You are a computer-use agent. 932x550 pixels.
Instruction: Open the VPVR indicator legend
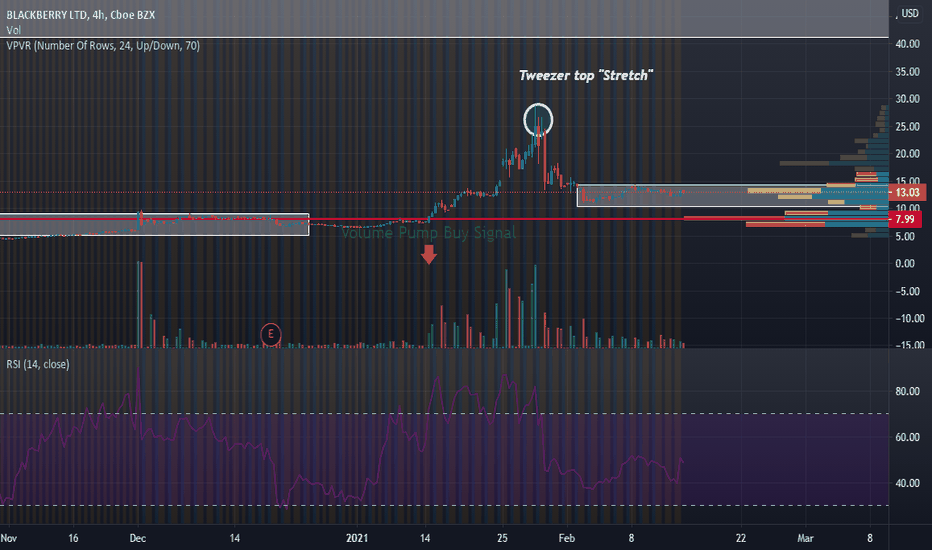point(103,46)
